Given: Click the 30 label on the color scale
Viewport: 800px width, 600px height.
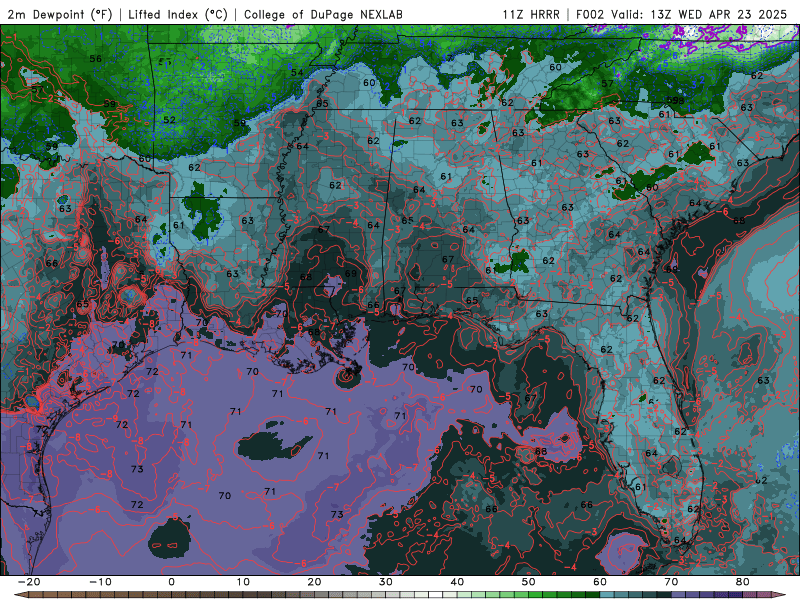Looking at the screenshot, I should click(386, 582).
